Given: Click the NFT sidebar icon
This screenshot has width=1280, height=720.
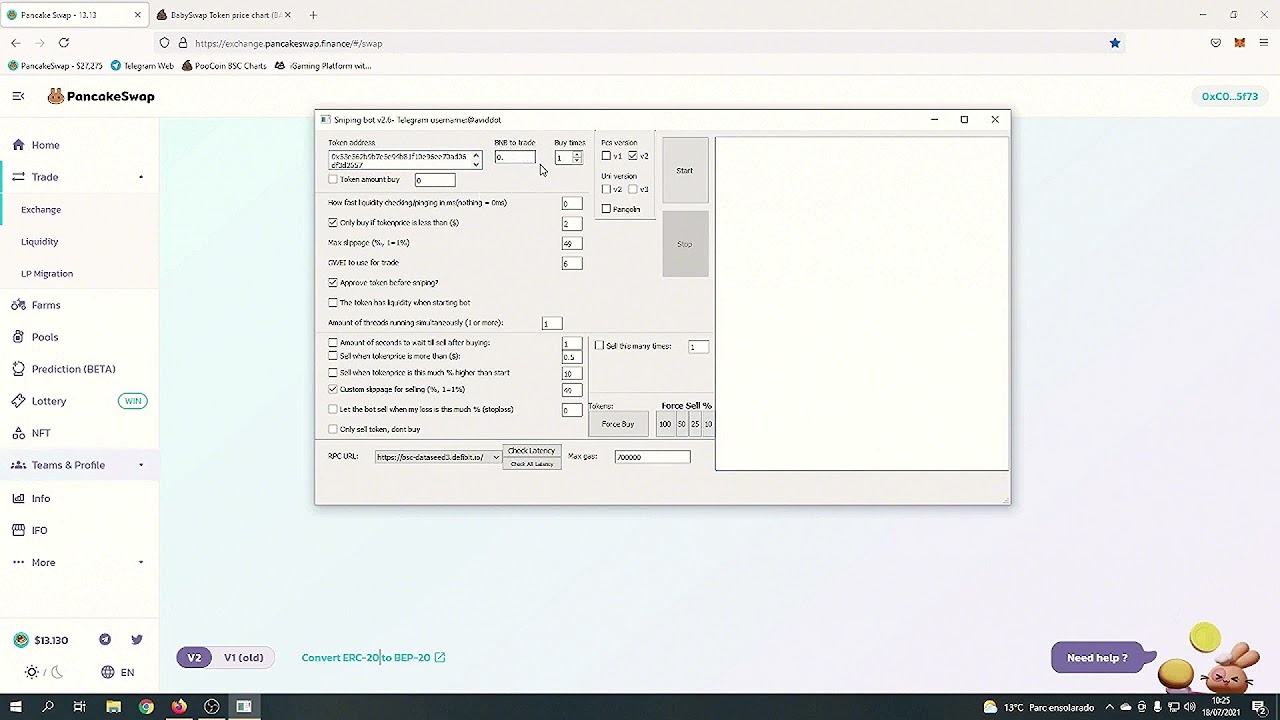Looking at the screenshot, I should point(18,433).
